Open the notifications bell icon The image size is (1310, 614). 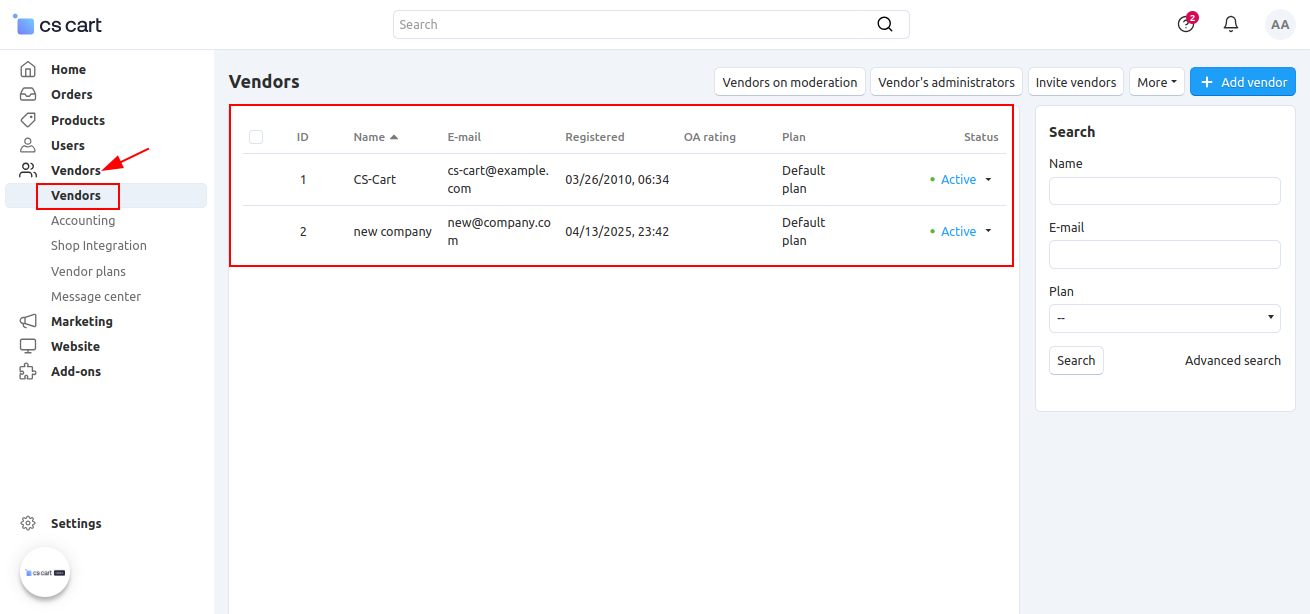[1231, 24]
